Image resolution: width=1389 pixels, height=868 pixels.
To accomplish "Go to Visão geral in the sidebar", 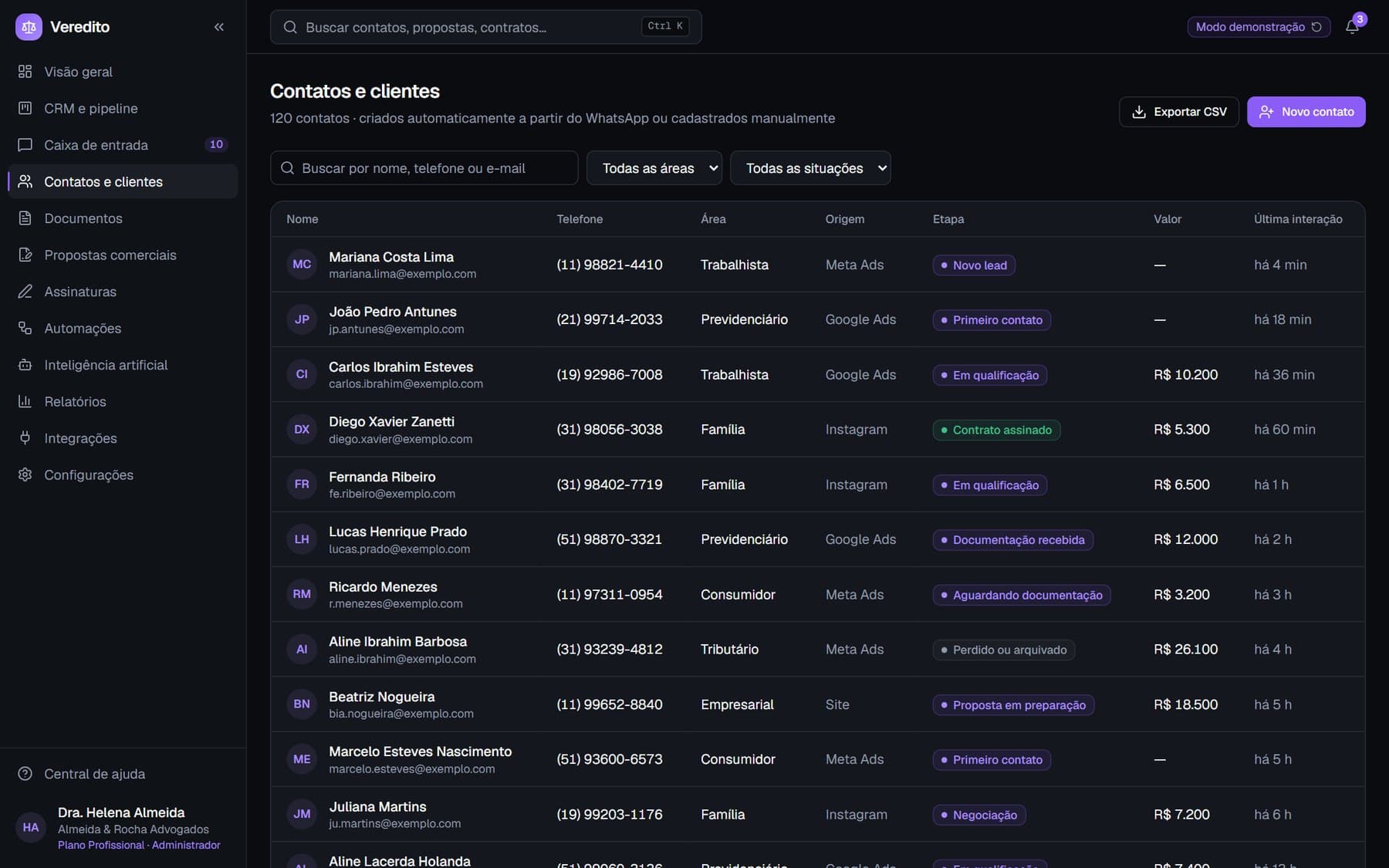I will pyautogui.click(x=123, y=72).
